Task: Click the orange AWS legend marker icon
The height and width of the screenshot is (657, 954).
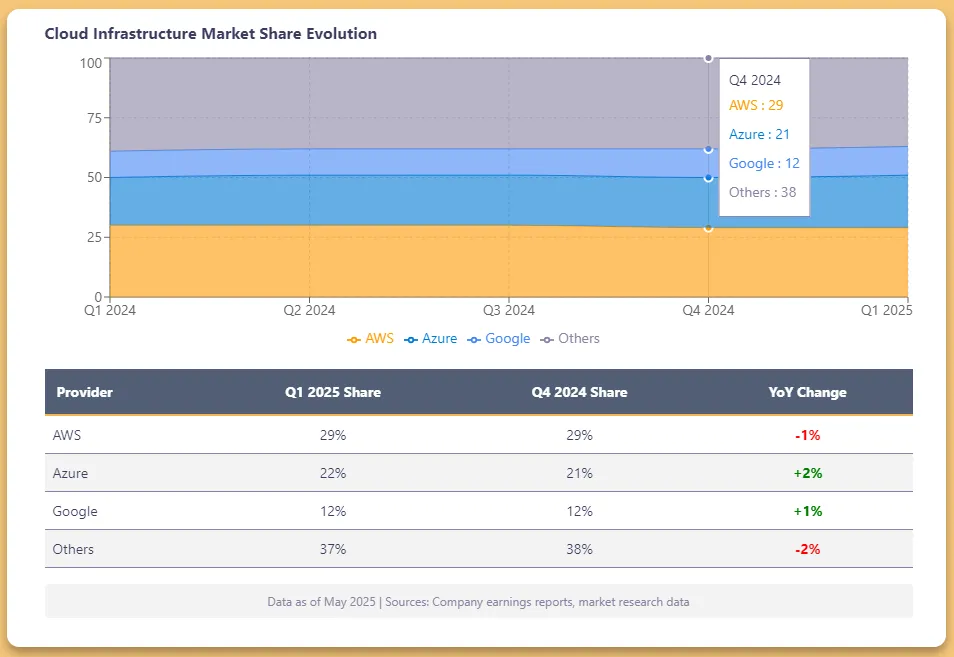Action: (354, 340)
